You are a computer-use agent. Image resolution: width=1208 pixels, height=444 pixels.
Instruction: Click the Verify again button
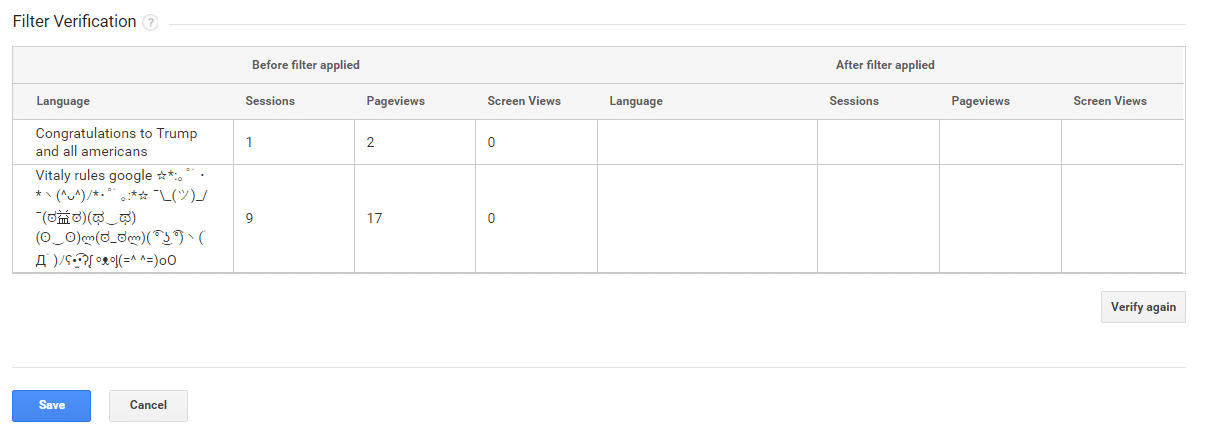point(1143,307)
